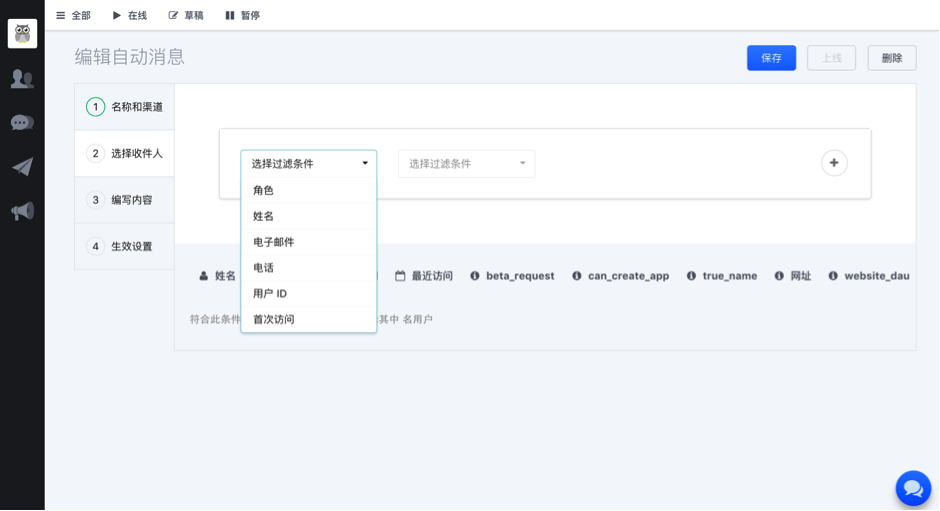Go to step 3 编写内容

[x=124, y=200]
